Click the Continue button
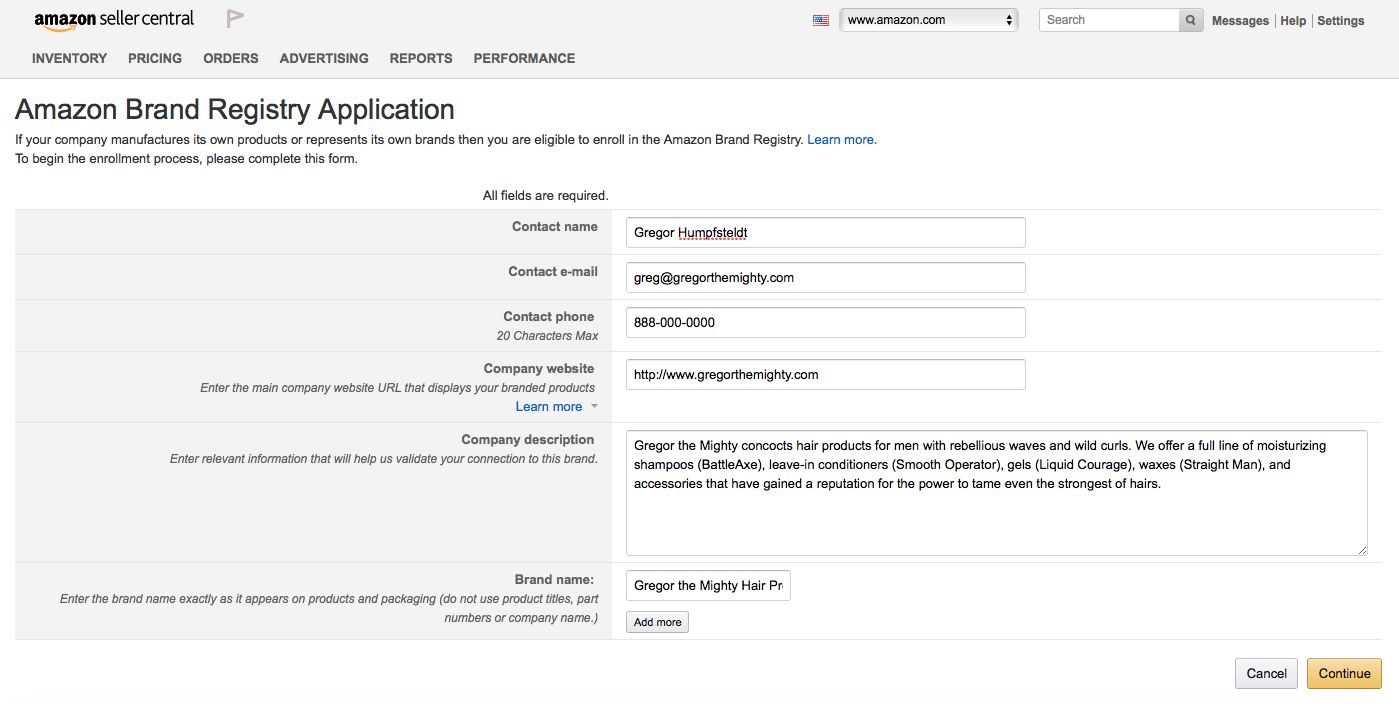Image resolution: width=1399 pixels, height=704 pixels. [1344, 673]
